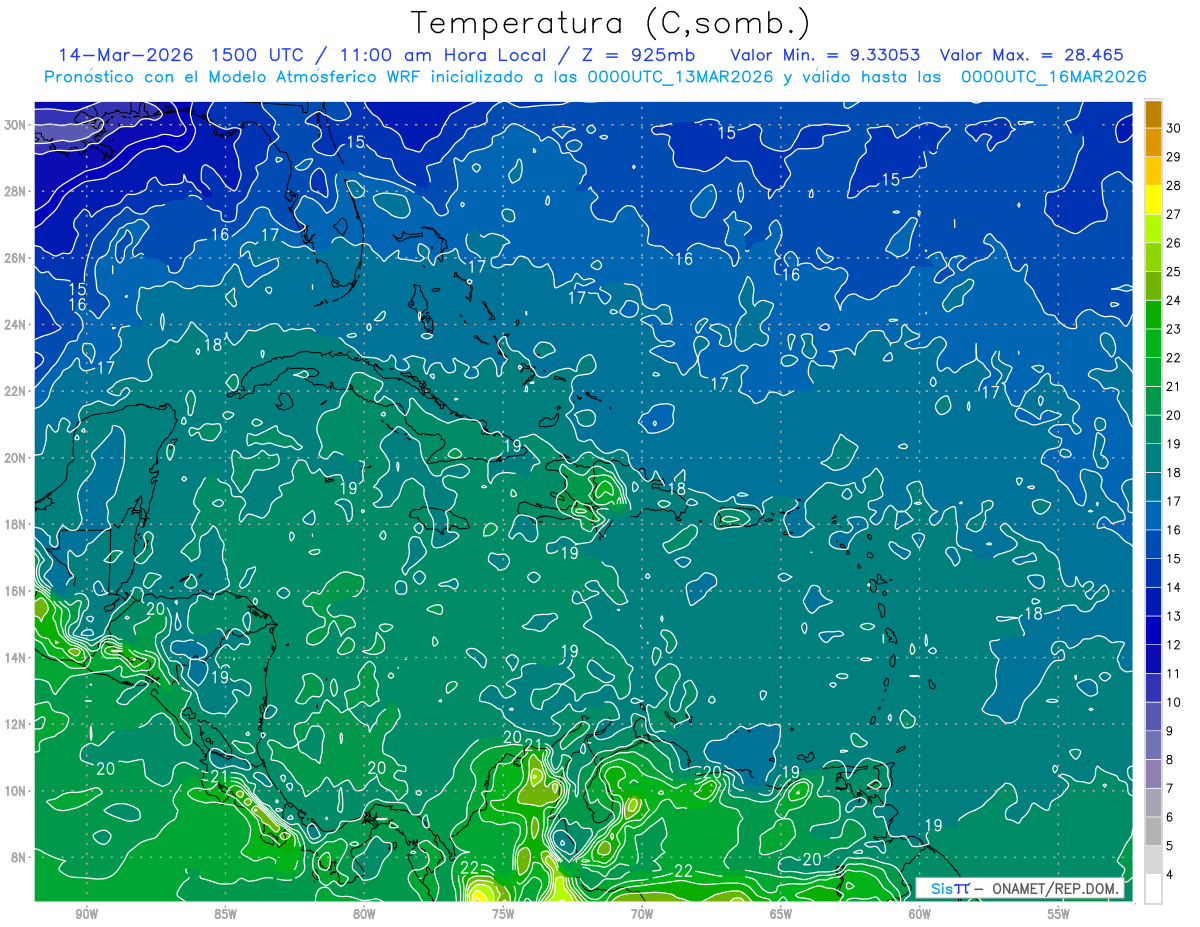The height and width of the screenshot is (927, 1200).
Task: Click the orange-brown swatch above legend value 30
Action: [1153, 114]
